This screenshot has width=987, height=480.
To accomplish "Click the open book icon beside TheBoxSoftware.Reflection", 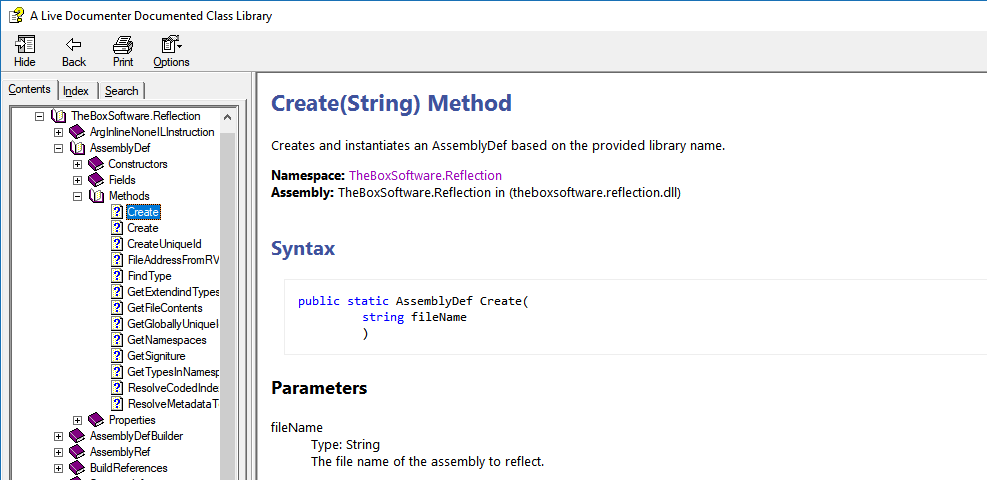I will point(58,116).
